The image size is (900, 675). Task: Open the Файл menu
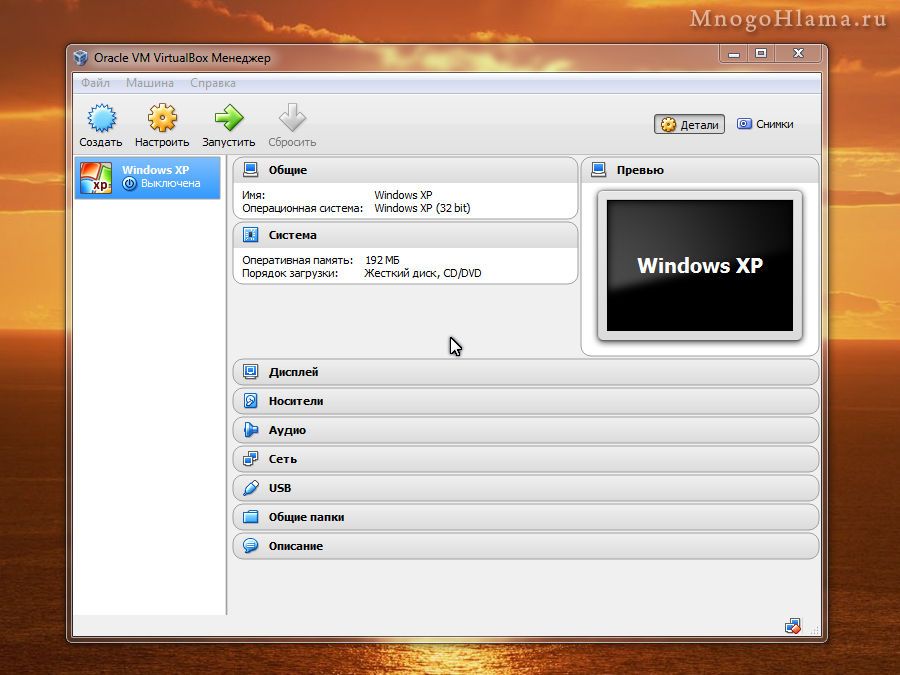point(95,83)
